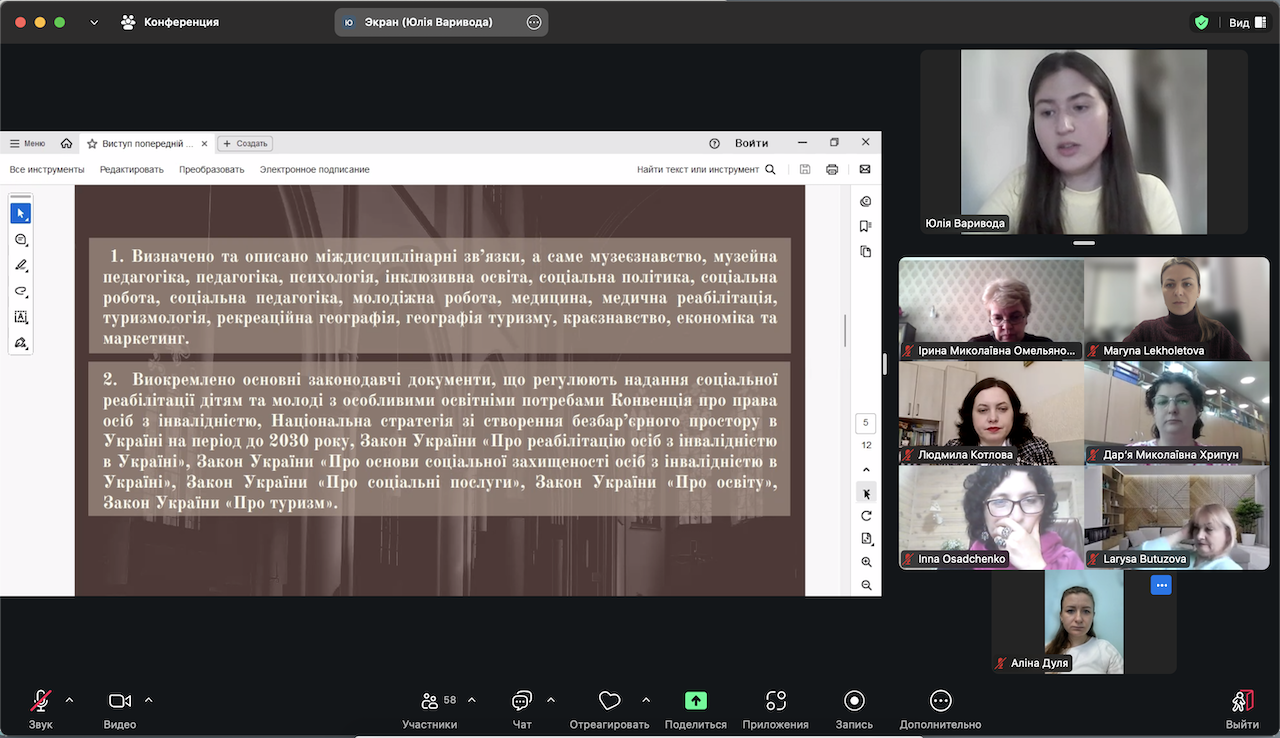The width and height of the screenshot is (1280, 738).
Task: Open screen share options for Юлія Варивода
Action: pyautogui.click(x=534, y=22)
